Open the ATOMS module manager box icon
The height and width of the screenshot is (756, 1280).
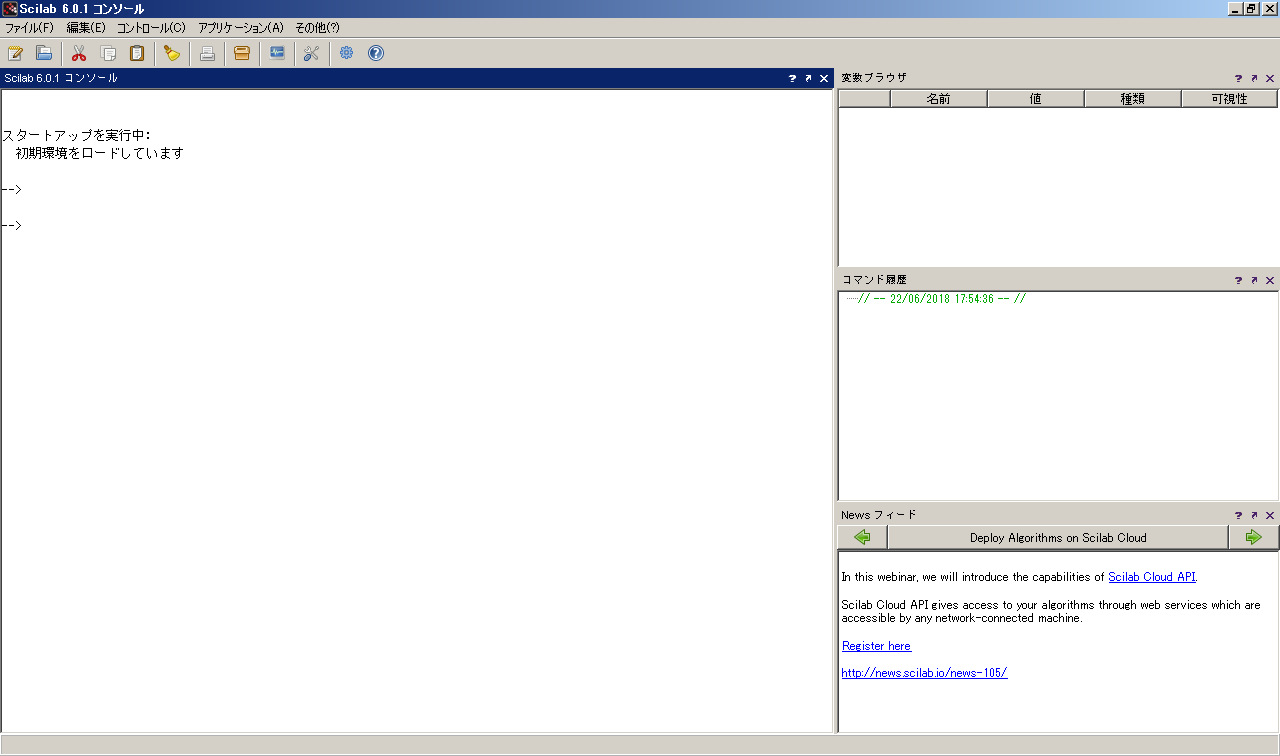(242, 53)
